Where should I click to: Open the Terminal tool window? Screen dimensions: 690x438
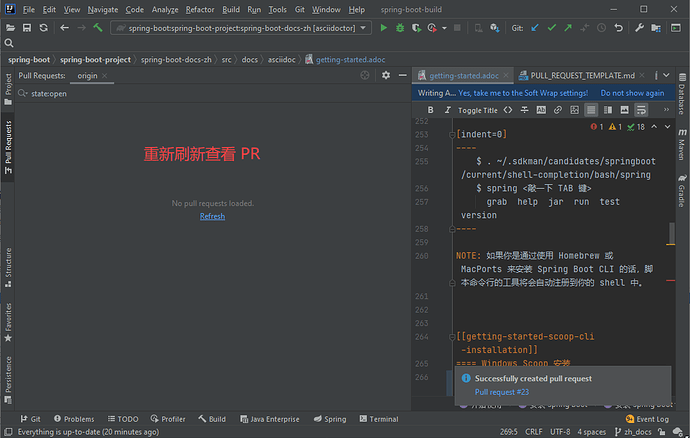tap(379, 419)
